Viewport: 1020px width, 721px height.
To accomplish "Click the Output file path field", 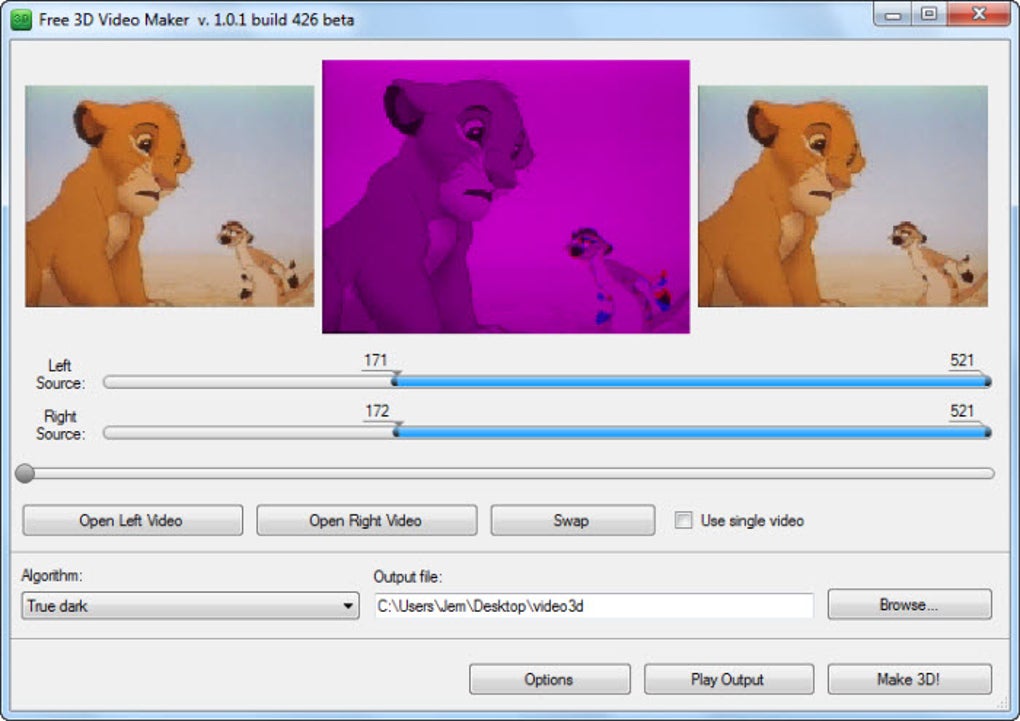I will point(594,606).
